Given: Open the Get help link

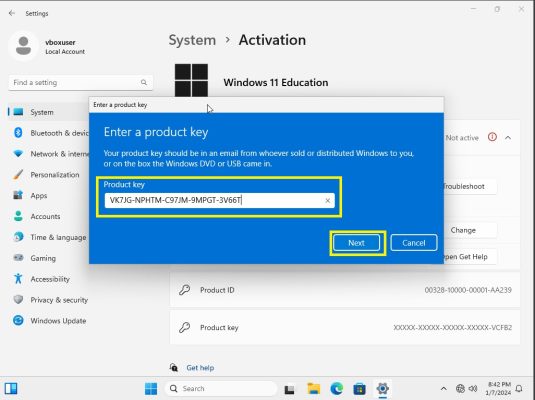Looking at the screenshot, I should coord(200,368).
